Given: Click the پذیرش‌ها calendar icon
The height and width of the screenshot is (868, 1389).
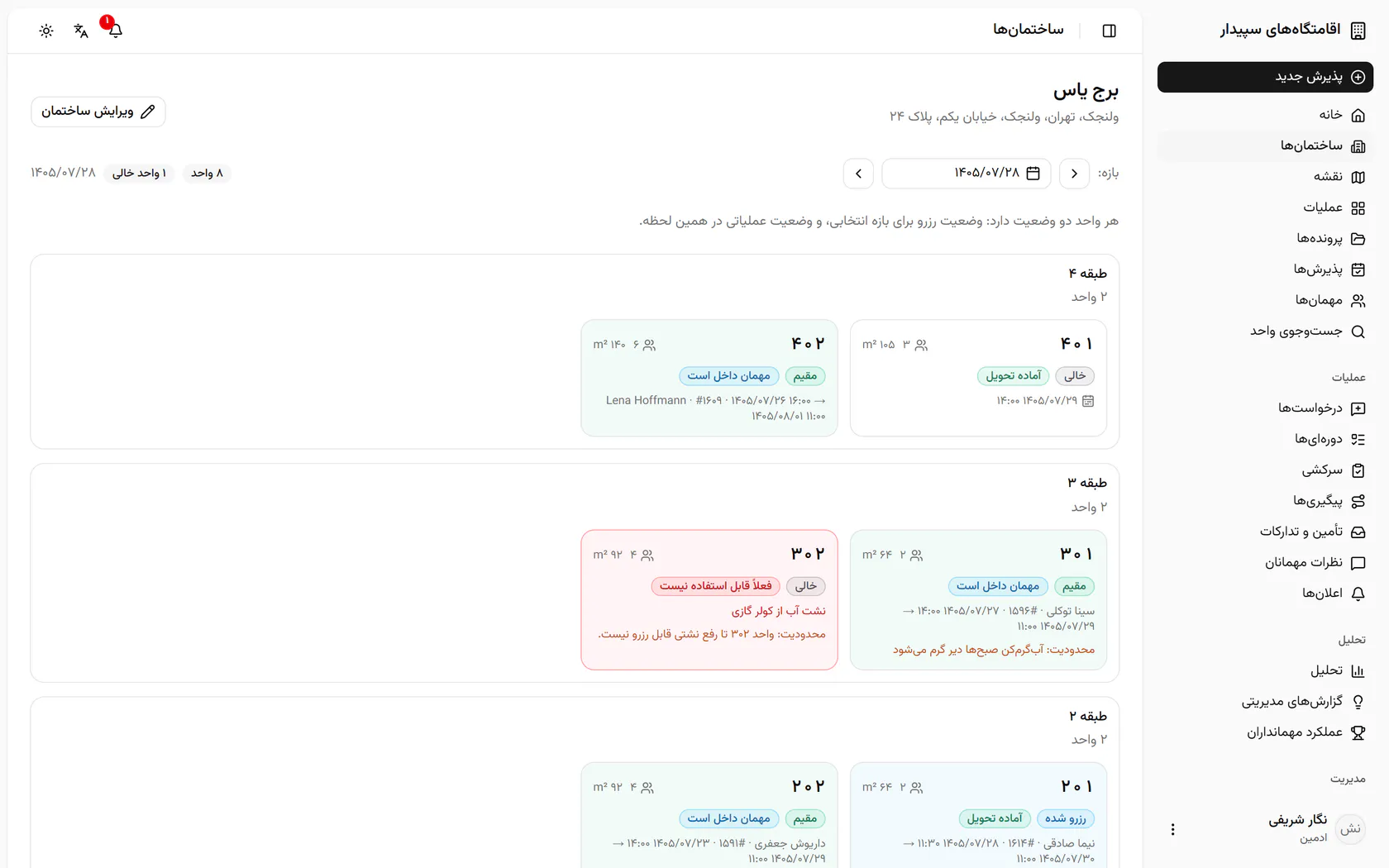Looking at the screenshot, I should [x=1358, y=269].
